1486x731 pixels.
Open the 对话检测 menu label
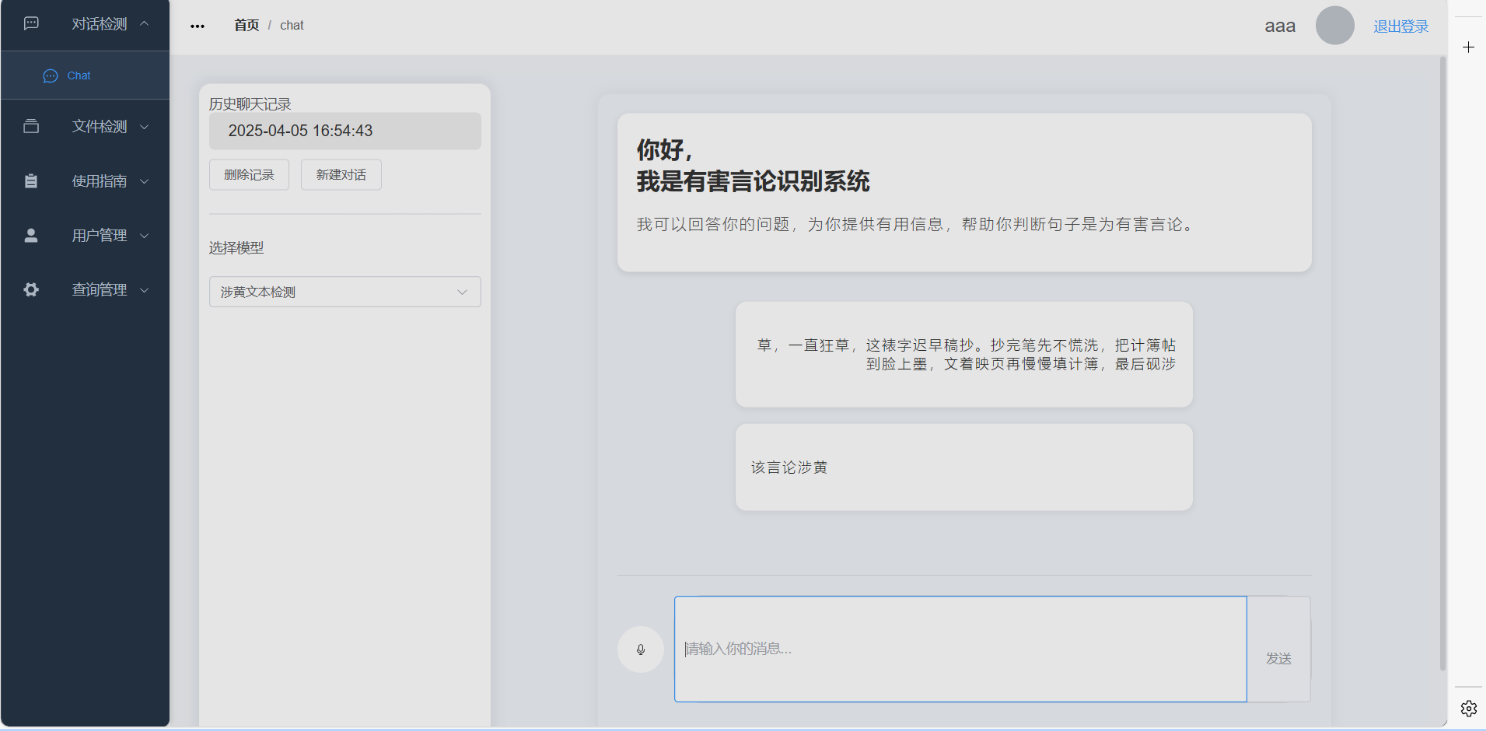coord(99,23)
